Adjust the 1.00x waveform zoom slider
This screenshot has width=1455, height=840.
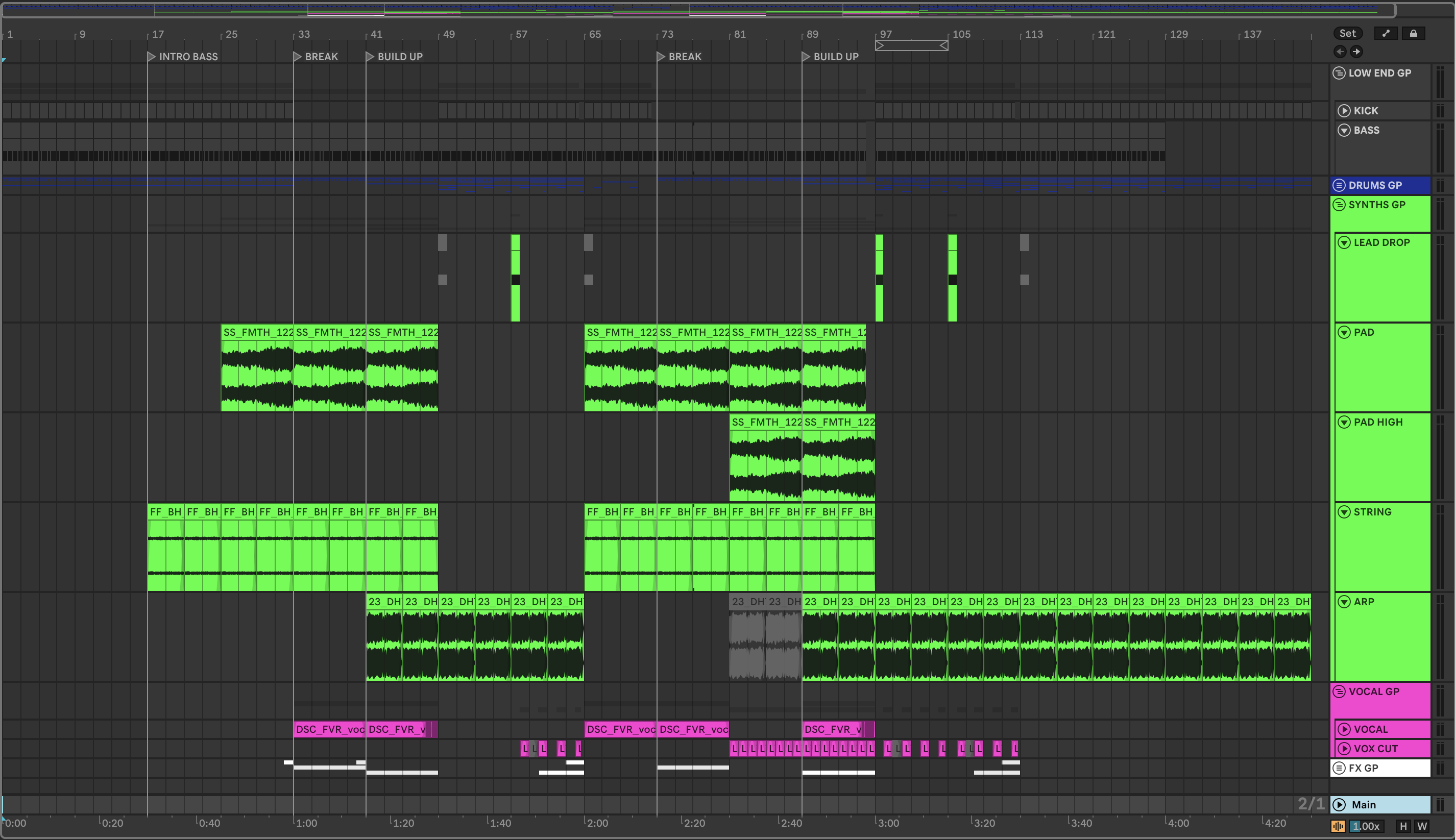tap(1366, 826)
